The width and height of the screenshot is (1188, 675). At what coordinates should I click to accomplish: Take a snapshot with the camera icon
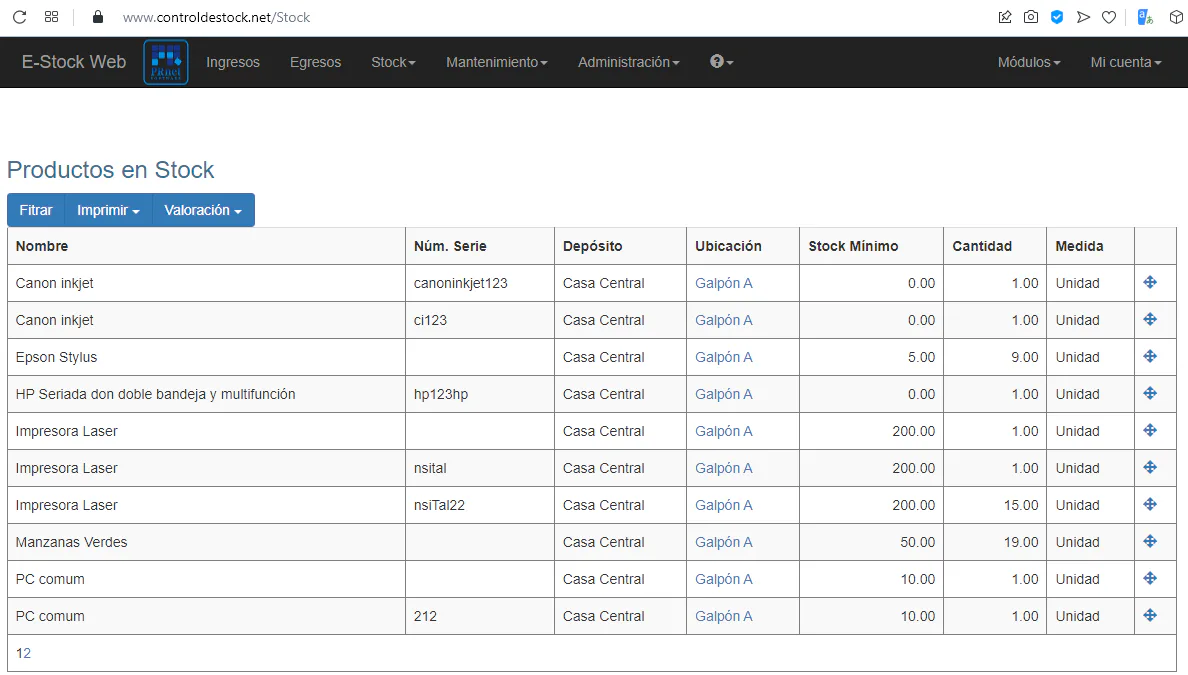pos(1030,17)
